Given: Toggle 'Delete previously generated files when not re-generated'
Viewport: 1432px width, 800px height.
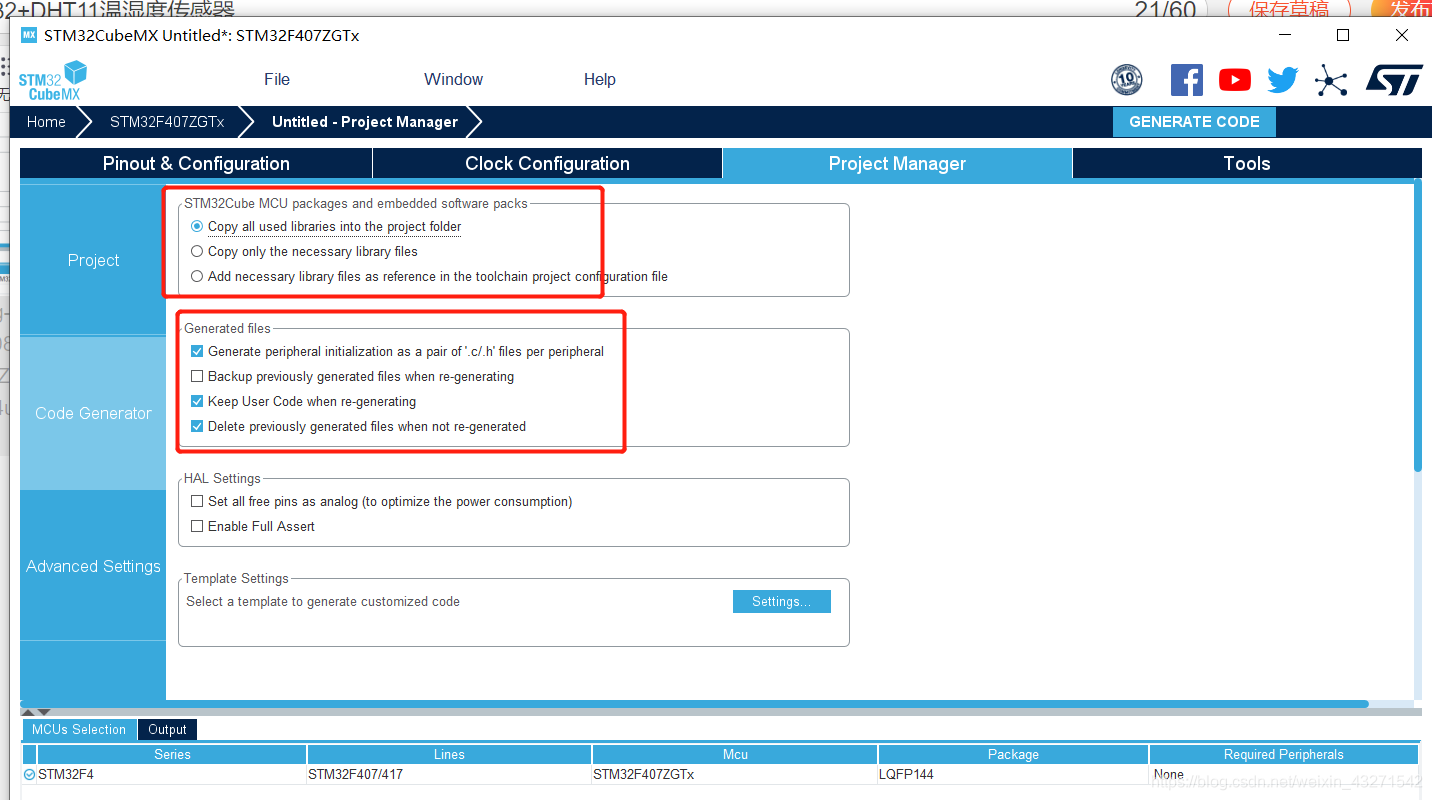Looking at the screenshot, I should pyautogui.click(x=197, y=427).
